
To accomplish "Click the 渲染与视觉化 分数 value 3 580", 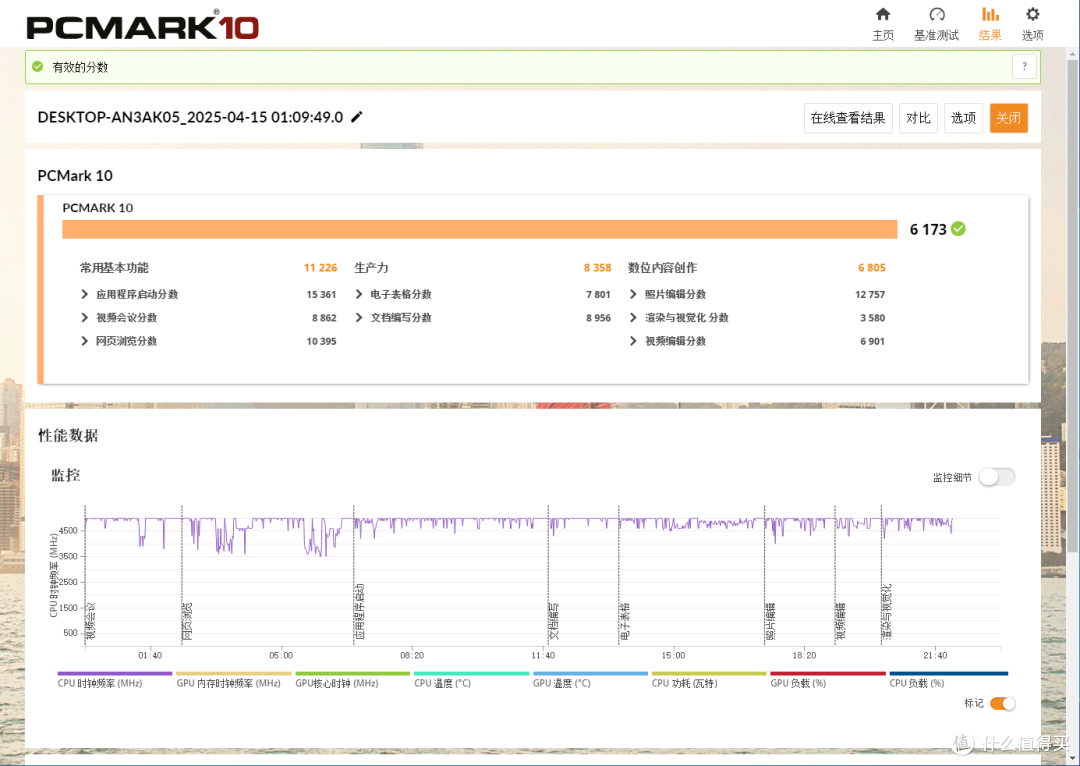I will click(x=873, y=318).
